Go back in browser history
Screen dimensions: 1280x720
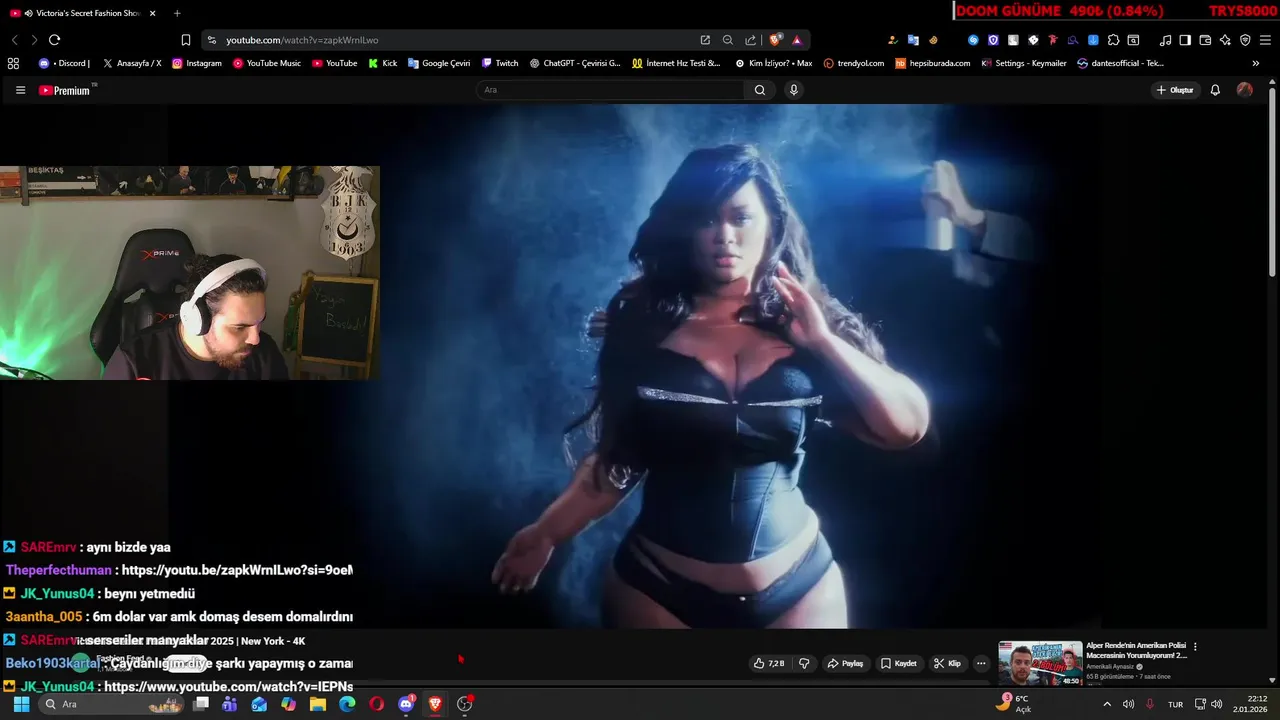[x=14, y=40]
